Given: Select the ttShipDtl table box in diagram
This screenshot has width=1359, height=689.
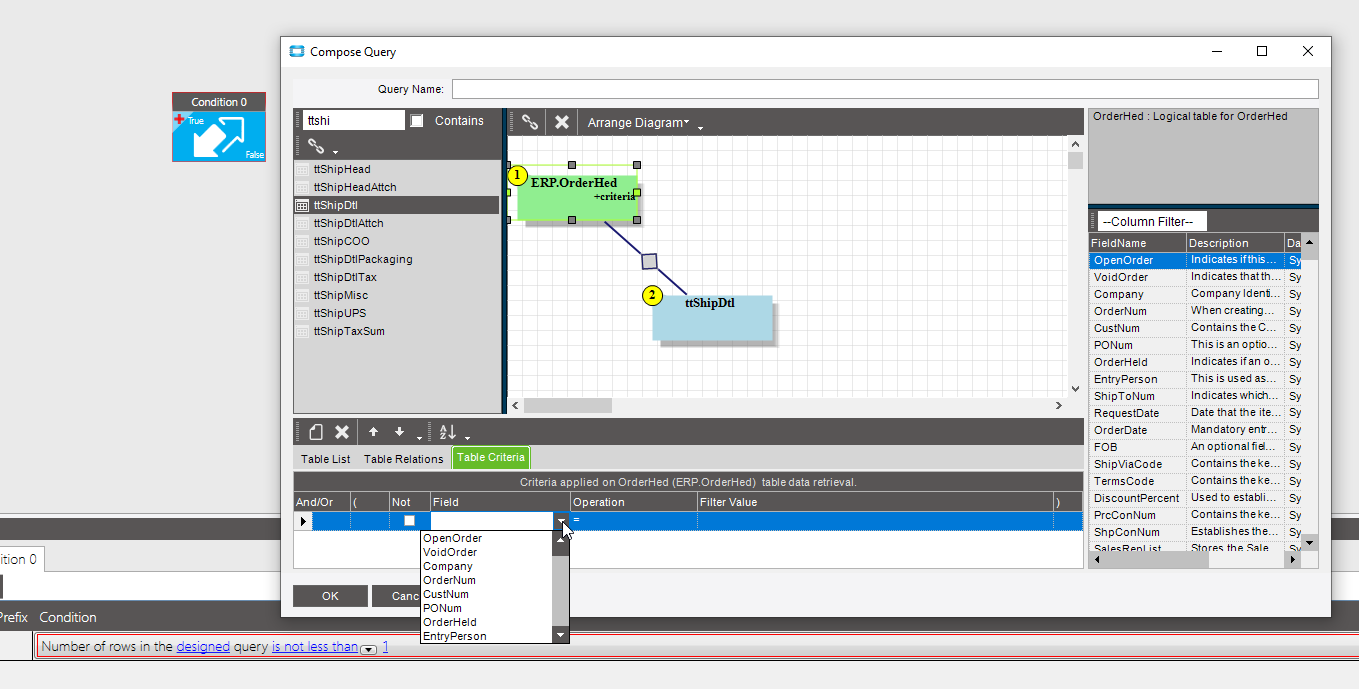Looking at the screenshot, I should 712,317.
